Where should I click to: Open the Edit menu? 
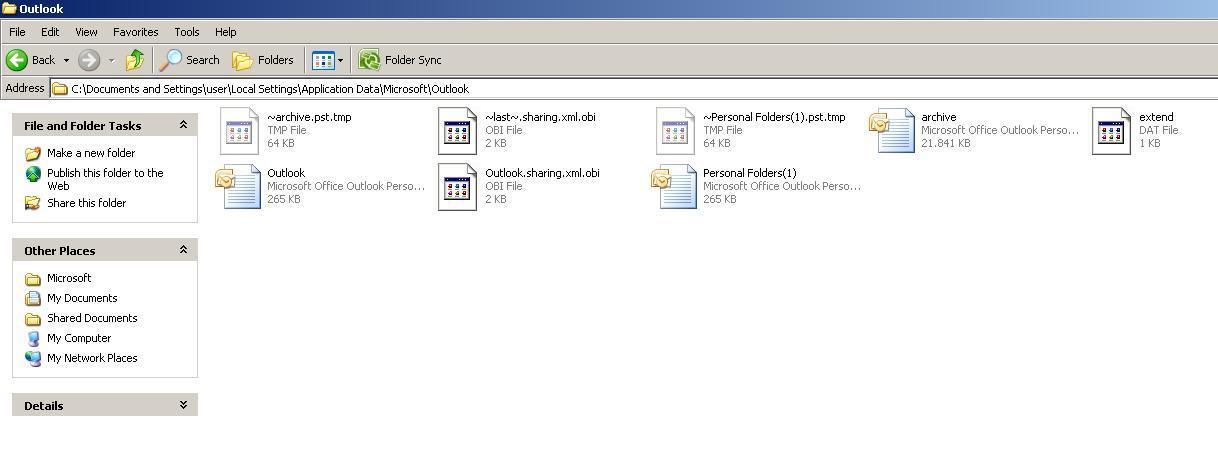point(50,32)
